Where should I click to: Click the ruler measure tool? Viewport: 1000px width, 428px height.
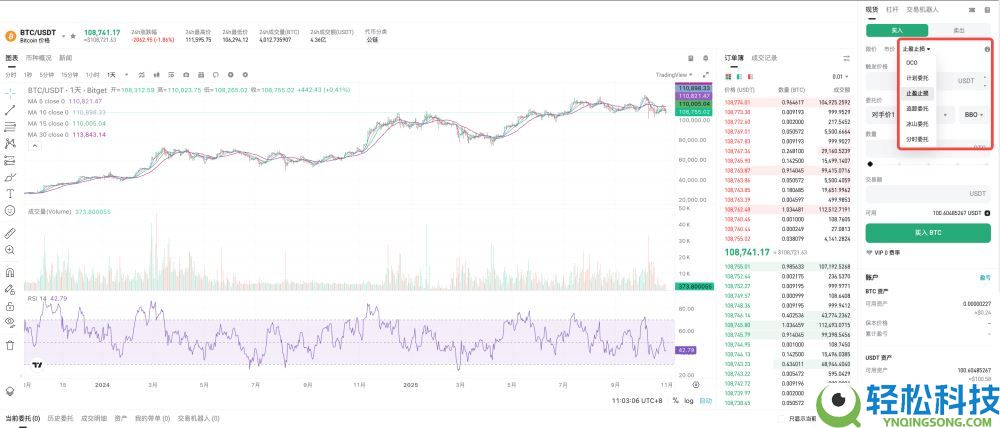coord(10,232)
